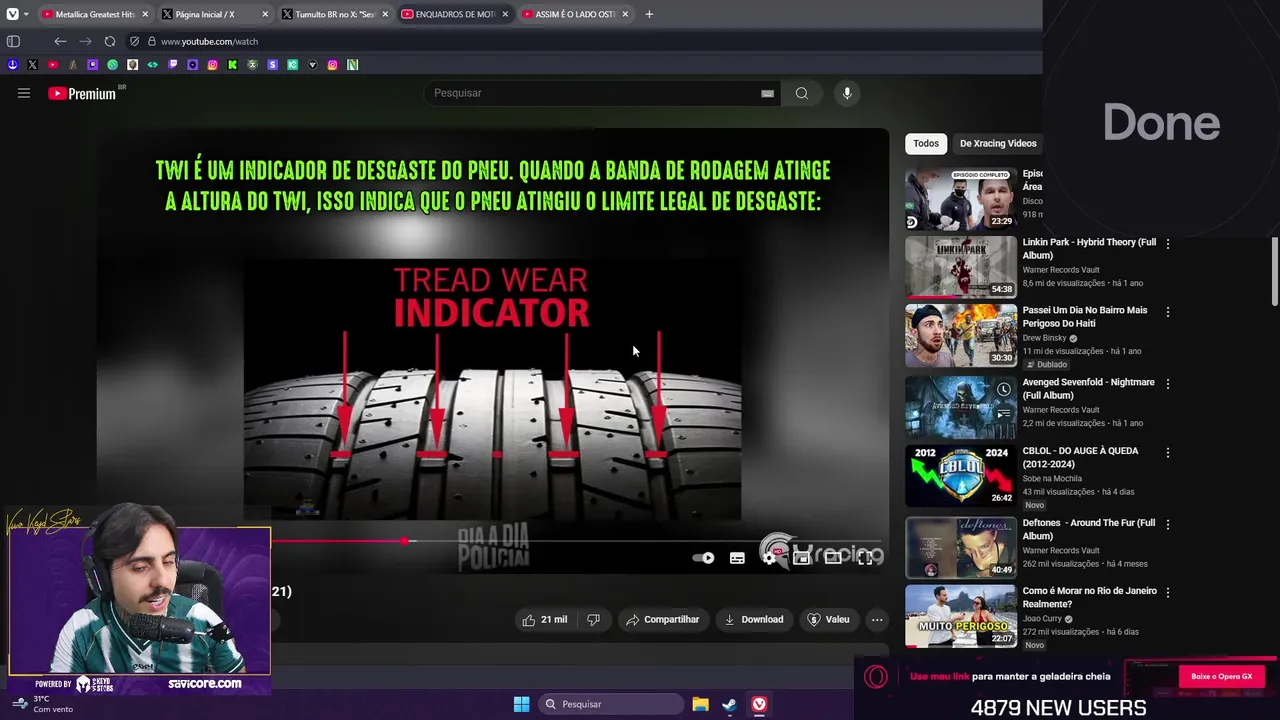Select the De Xracing Videos chip

click(998, 143)
